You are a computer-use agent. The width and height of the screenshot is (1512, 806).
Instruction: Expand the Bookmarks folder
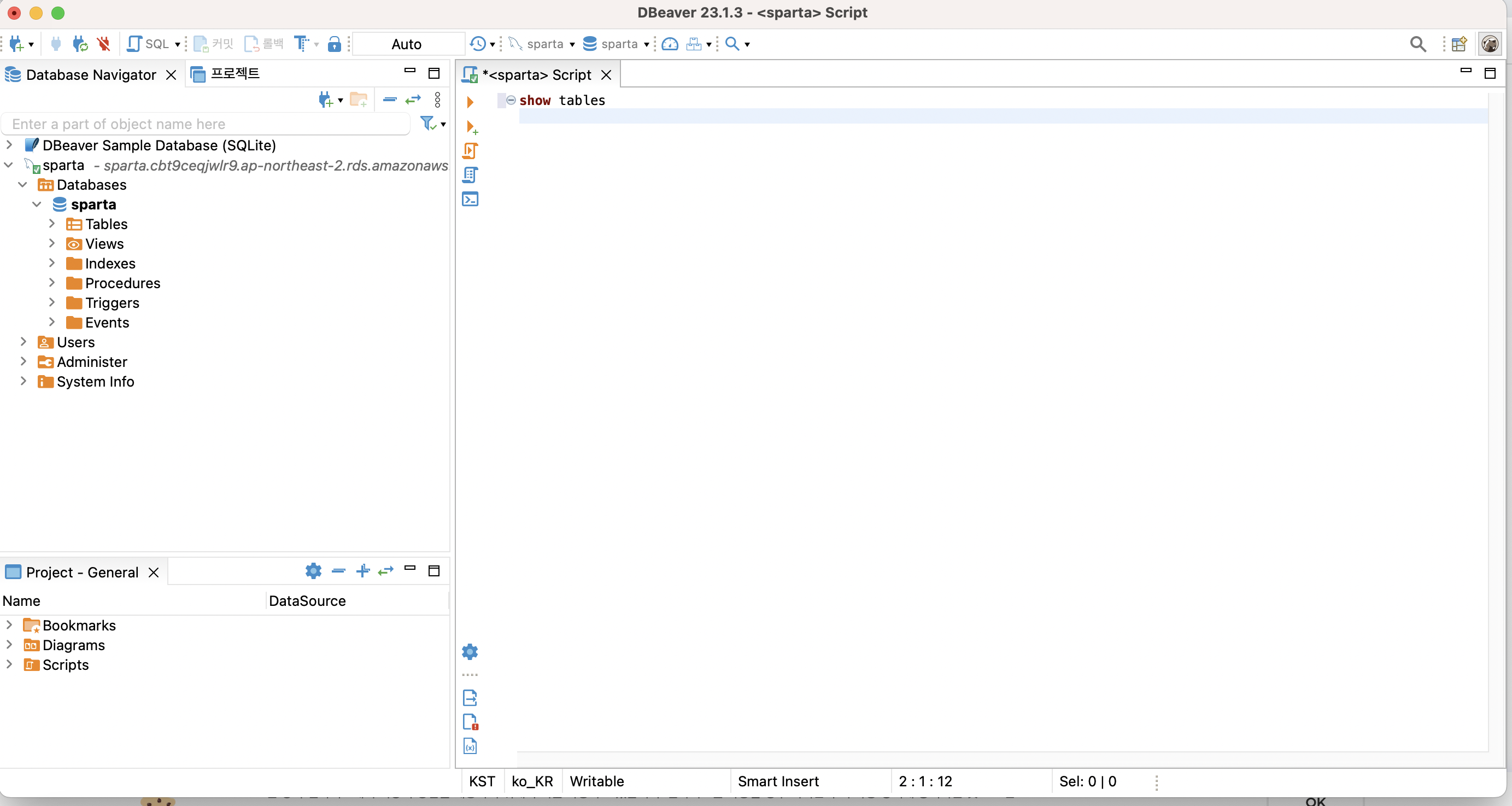tap(9, 624)
